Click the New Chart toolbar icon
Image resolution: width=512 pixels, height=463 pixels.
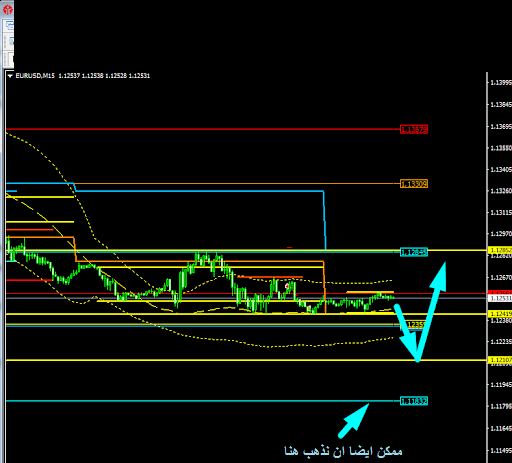[10, 25]
